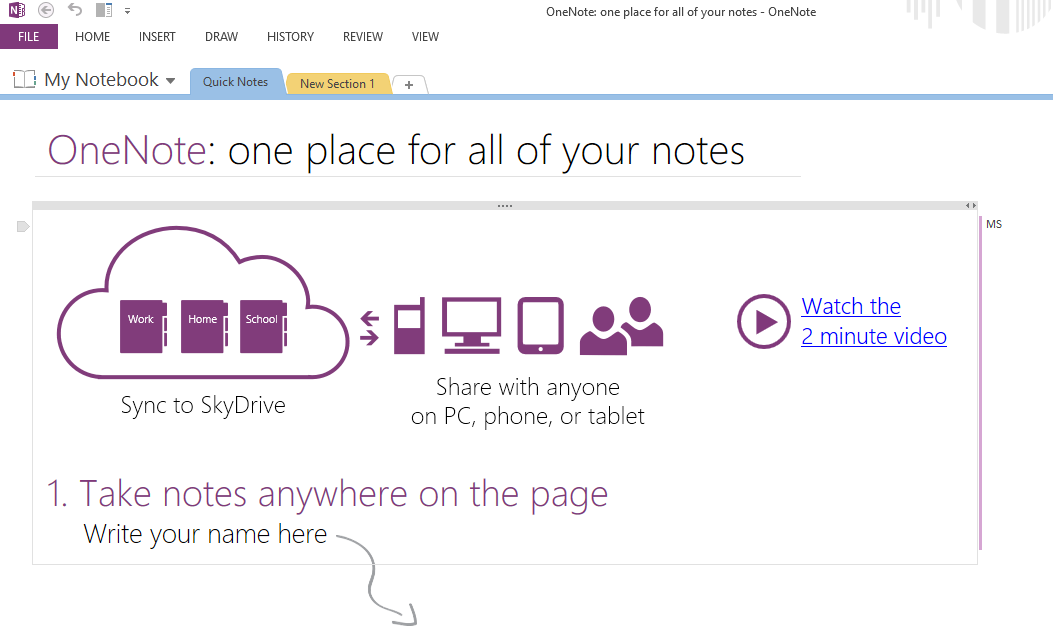Click the Work notebook icon in cloud
Viewport: 1053px width, 637px height.
pos(143,327)
